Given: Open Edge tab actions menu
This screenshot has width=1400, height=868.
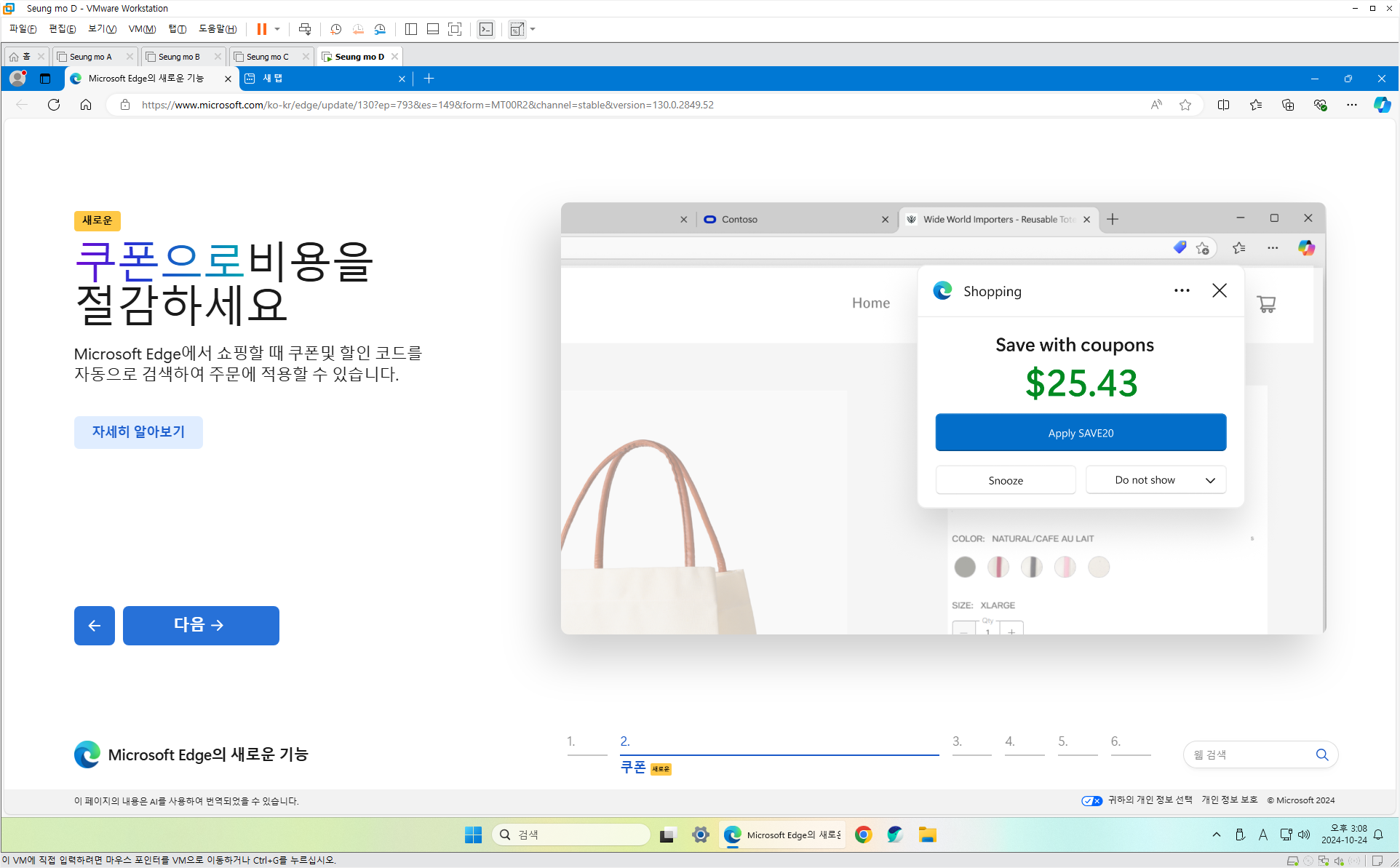Looking at the screenshot, I should [x=45, y=79].
